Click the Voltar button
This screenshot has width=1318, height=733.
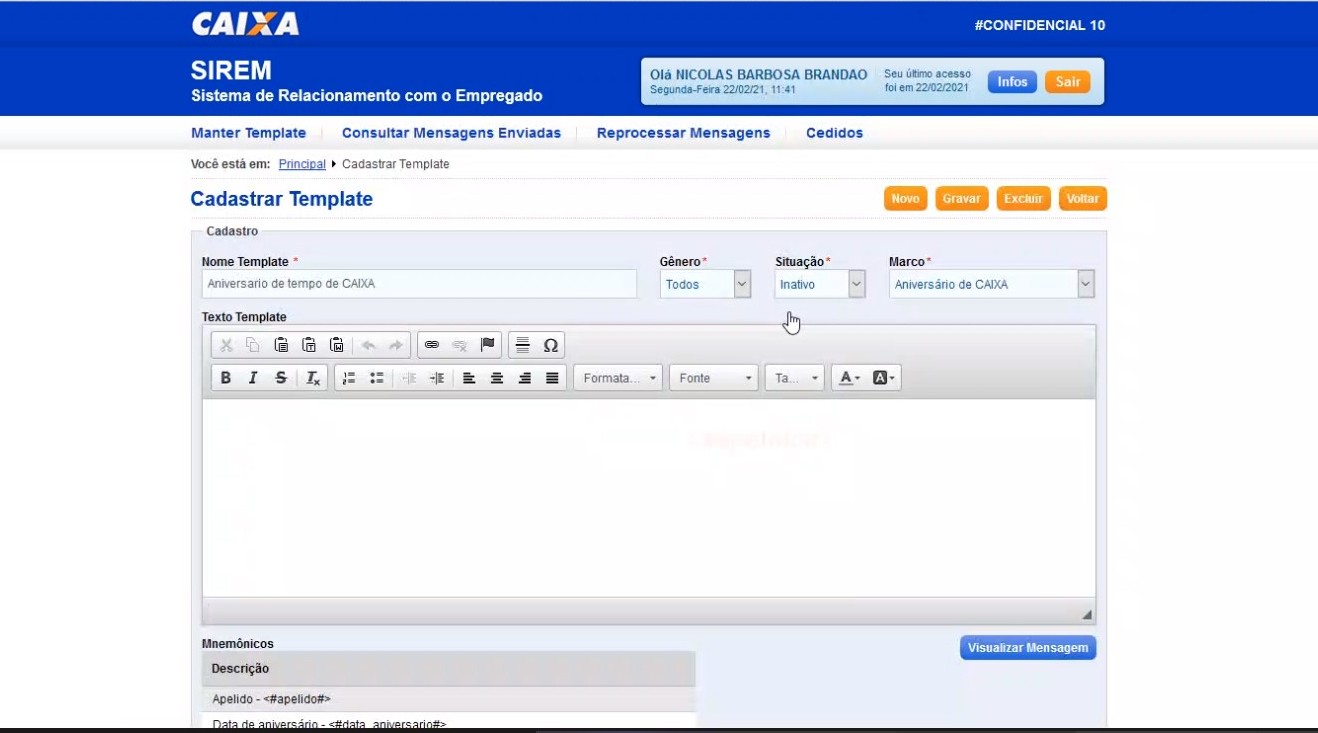click(x=1082, y=199)
